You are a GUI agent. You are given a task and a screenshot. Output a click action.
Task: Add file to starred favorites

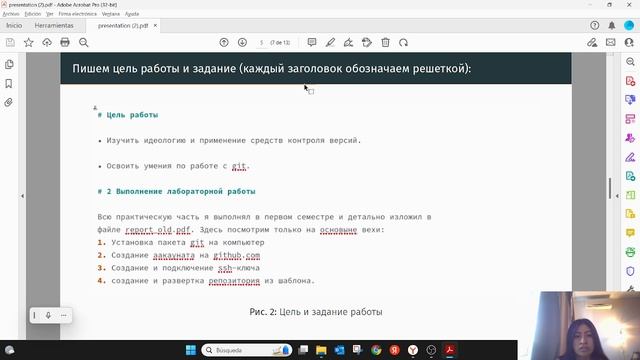click(29, 42)
